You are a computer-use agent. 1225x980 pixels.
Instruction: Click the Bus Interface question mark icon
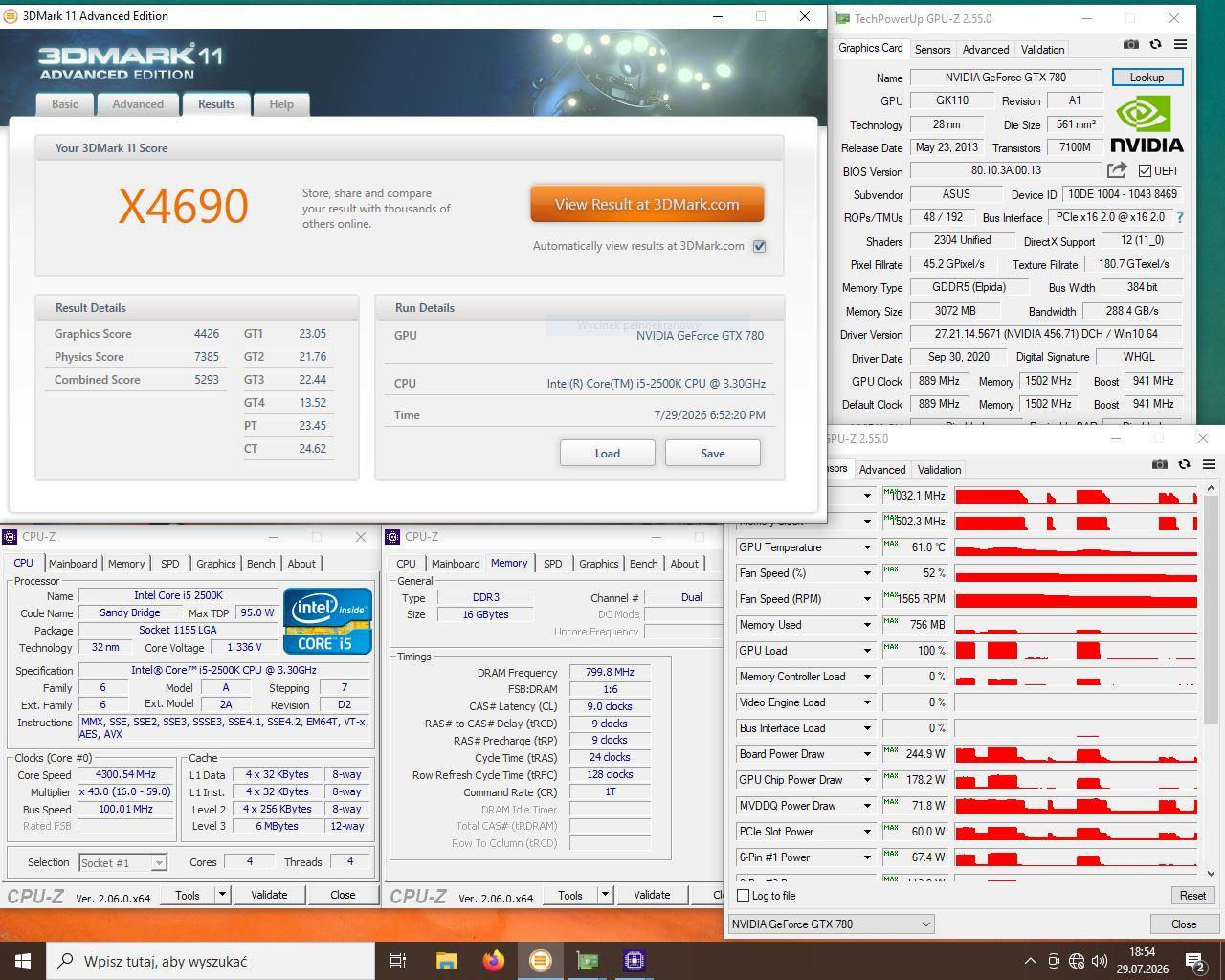1180,217
